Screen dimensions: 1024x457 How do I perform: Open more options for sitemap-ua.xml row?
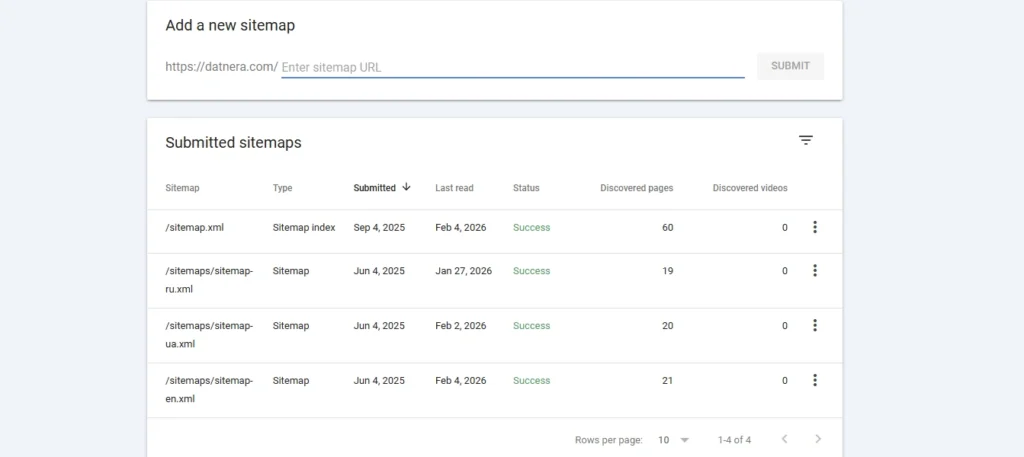[x=814, y=325]
